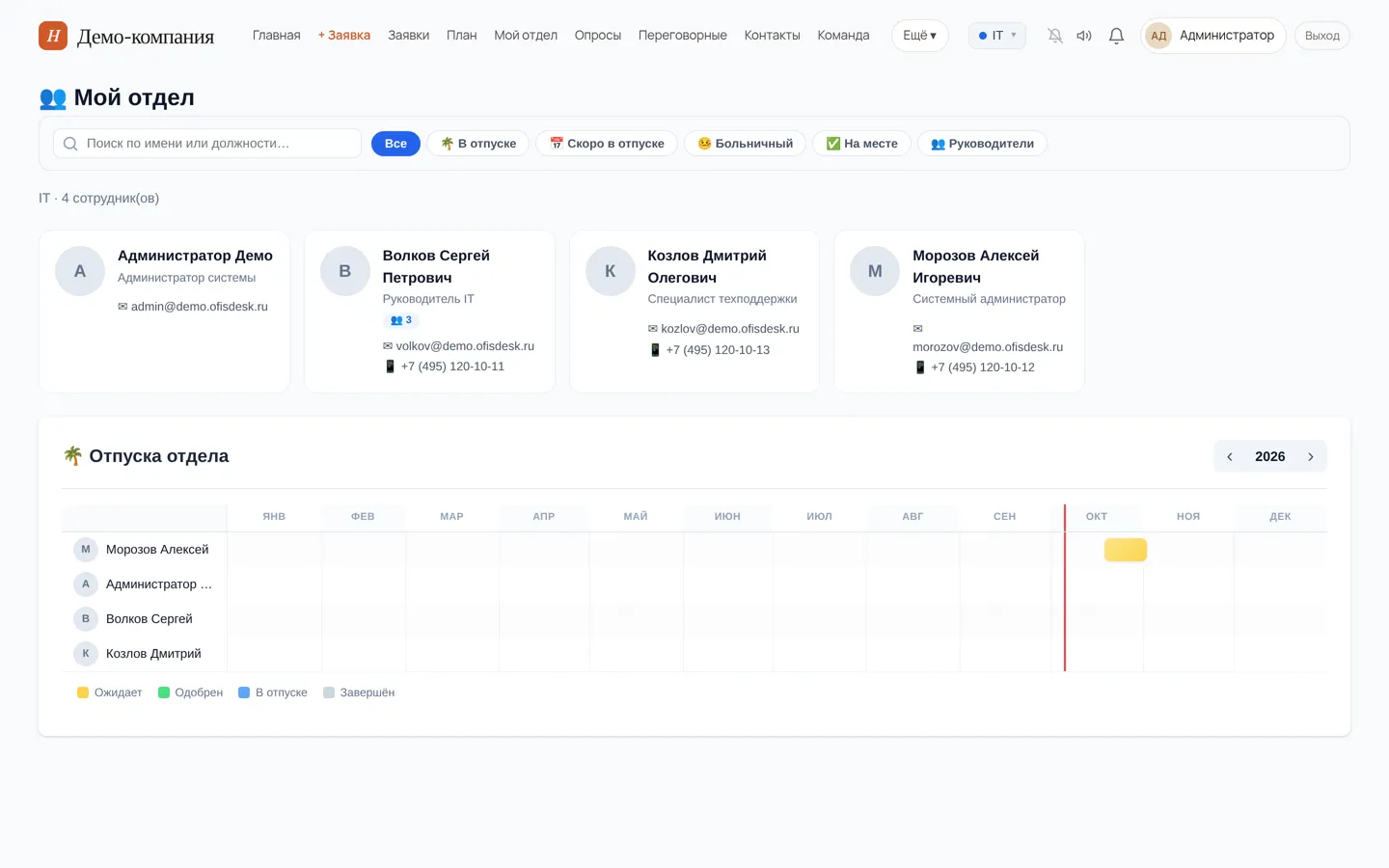Viewport: 1389px width, 868px height.
Task: Filter by Скоро в отпуске
Action: (607, 144)
